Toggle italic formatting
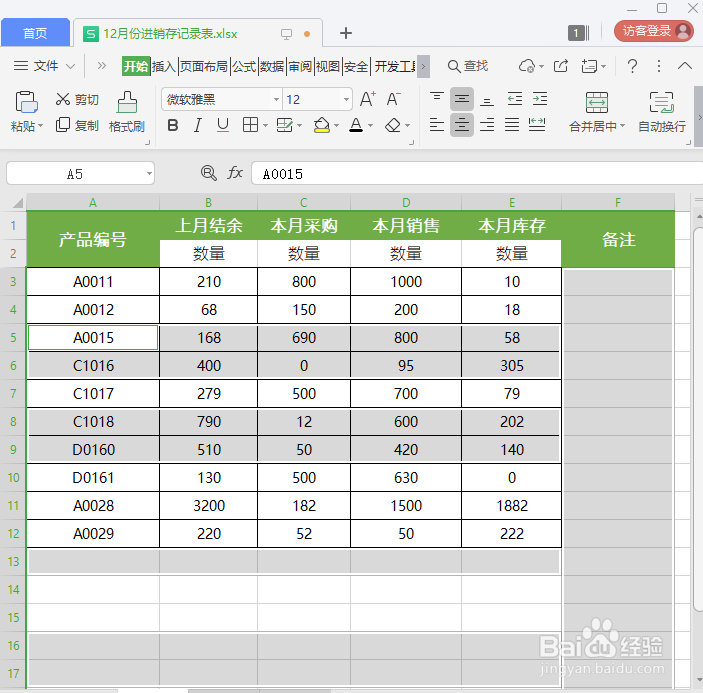 tap(198, 126)
